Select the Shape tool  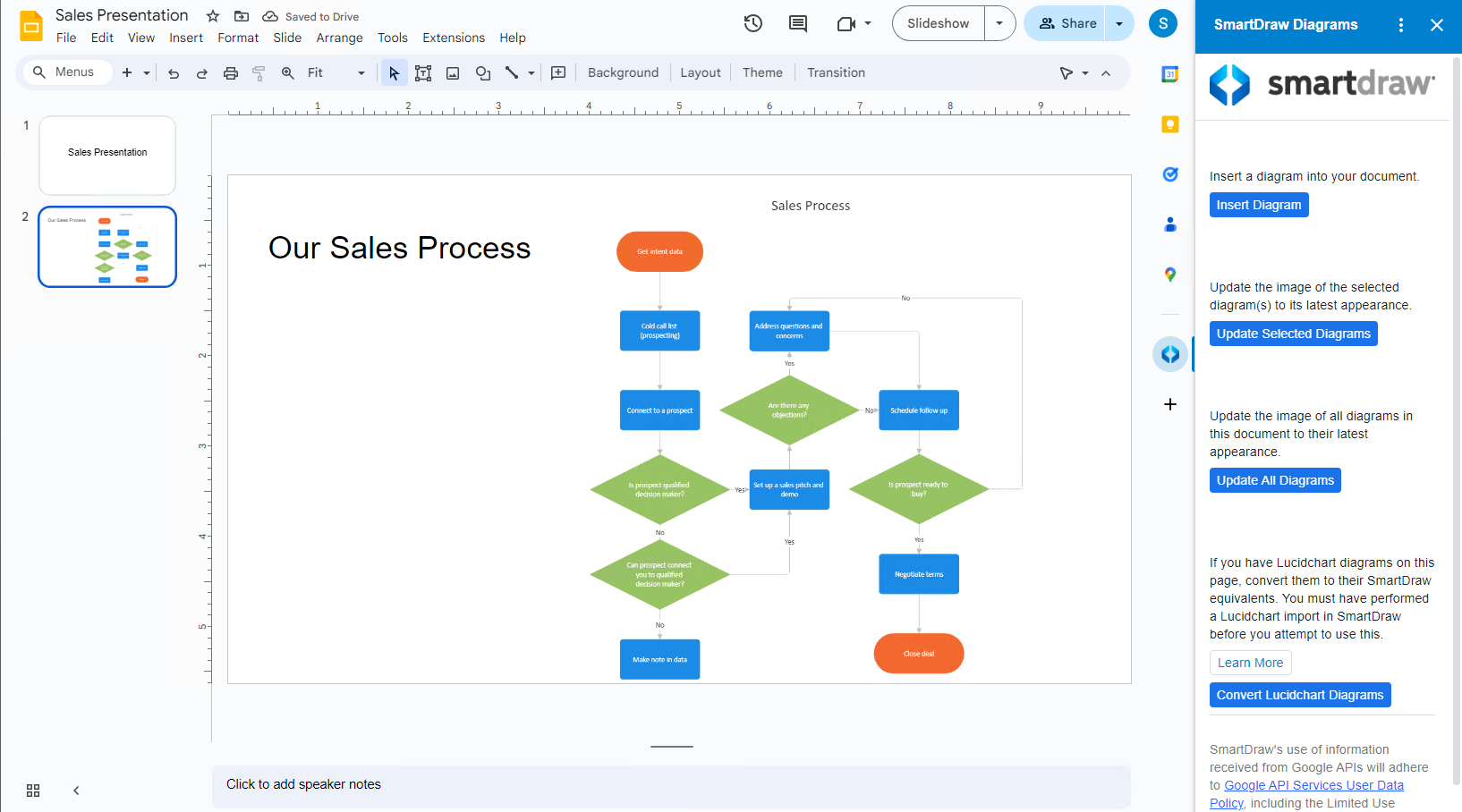(482, 72)
